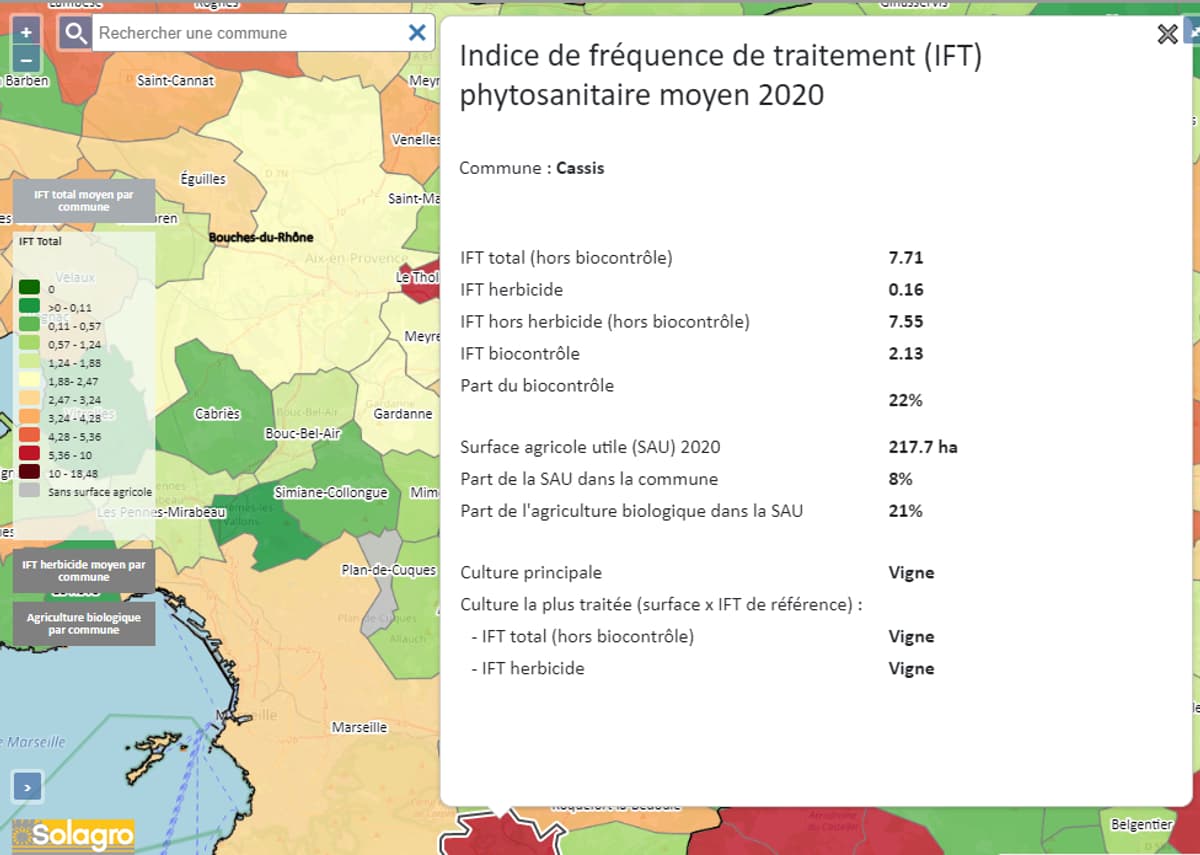Show Agriculture biologique par commune layer

(x=83, y=624)
